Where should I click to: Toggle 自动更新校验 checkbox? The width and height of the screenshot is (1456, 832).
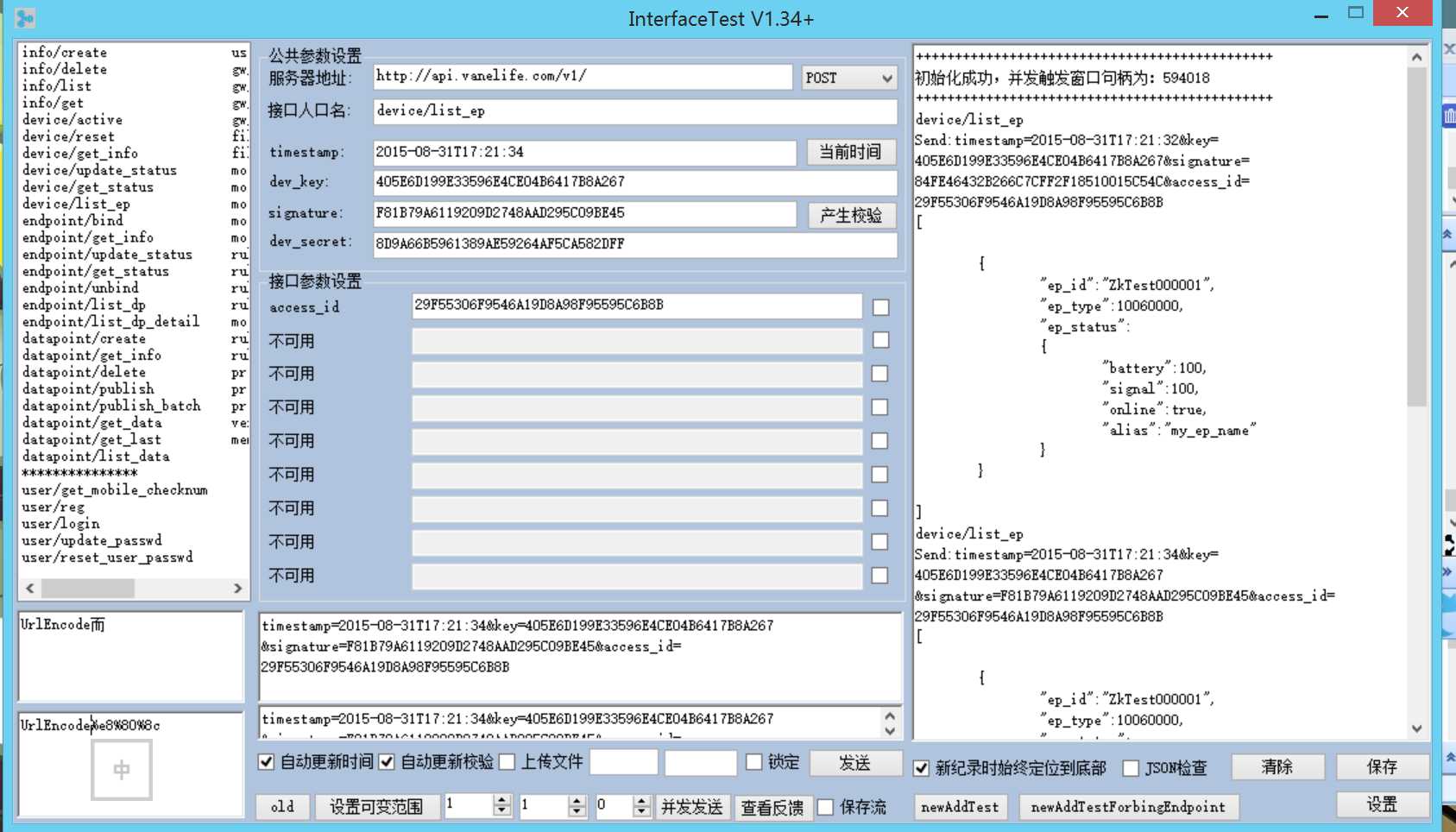(387, 762)
